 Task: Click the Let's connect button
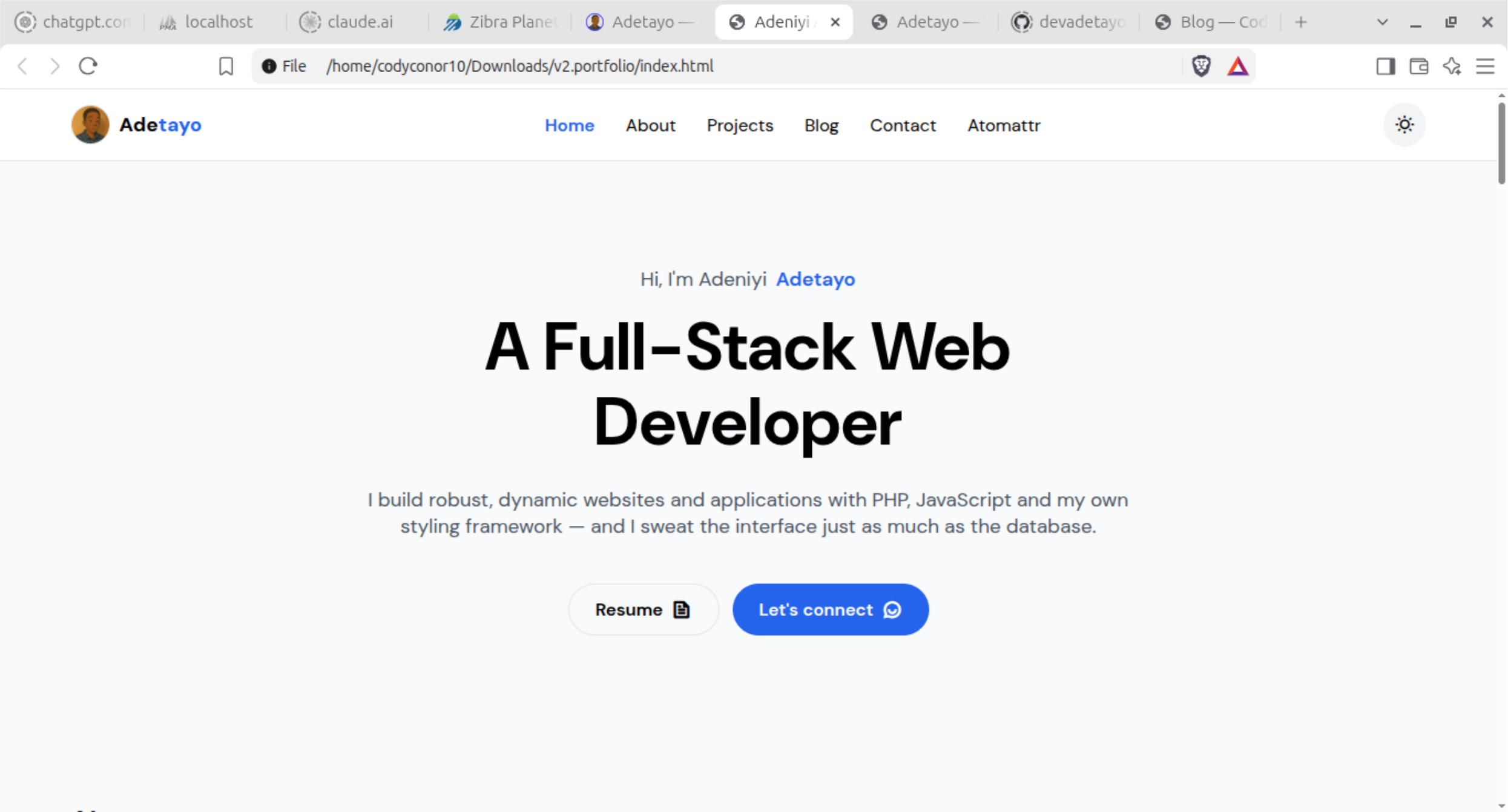pyautogui.click(x=831, y=609)
